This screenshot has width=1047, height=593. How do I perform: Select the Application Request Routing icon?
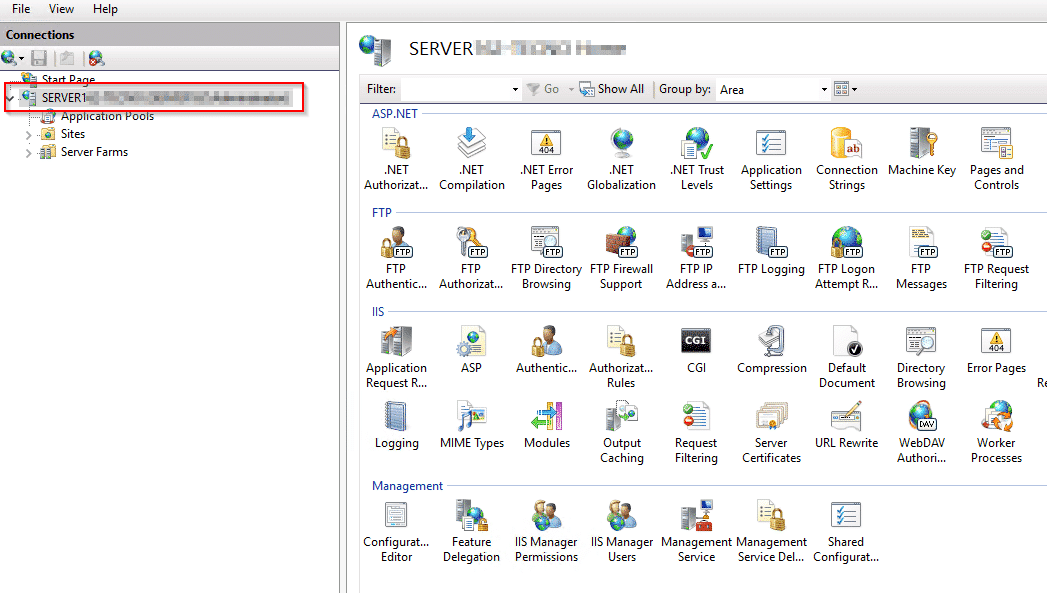point(396,358)
